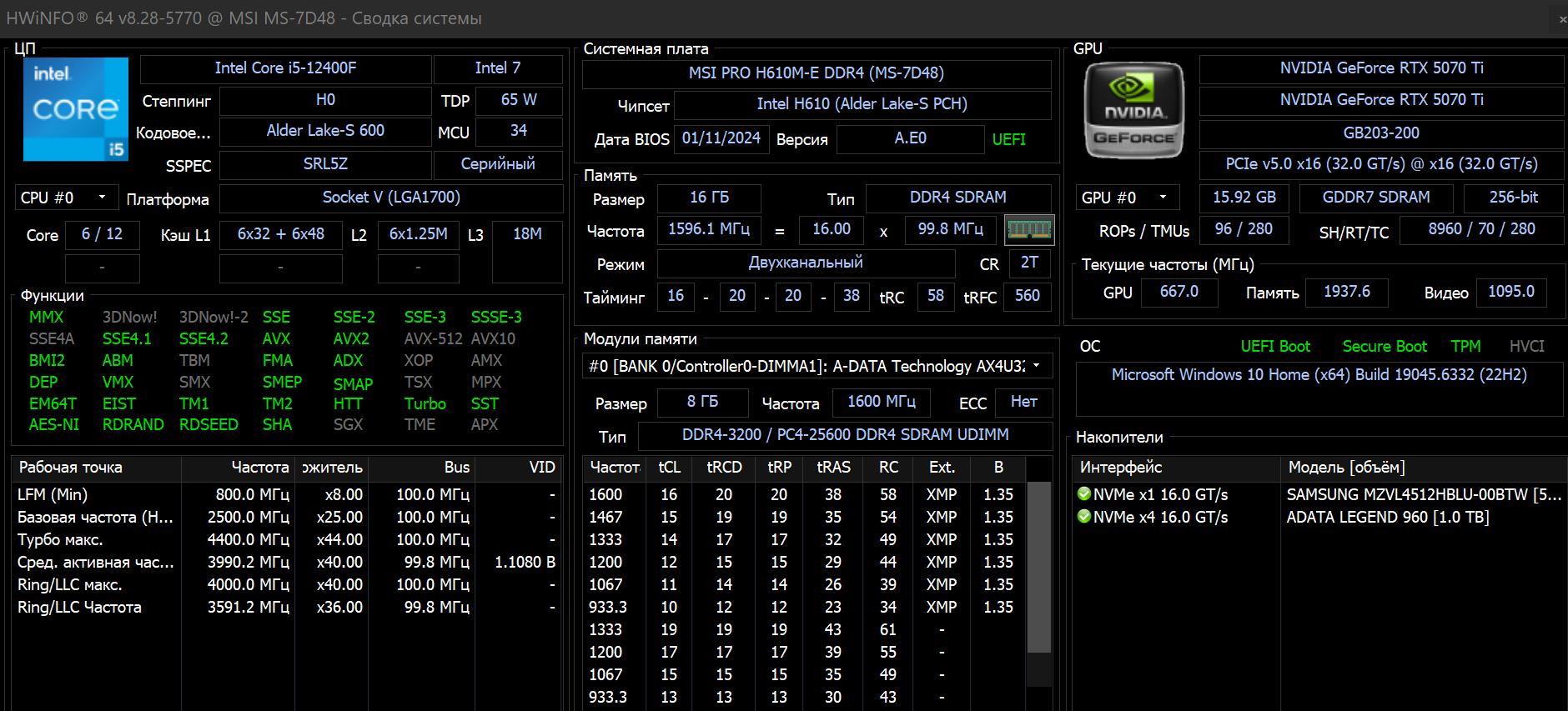Viewport: 1568px width, 711px height.
Task: Click the PCIe v5.0 x16 bus field
Action: (x=1381, y=164)
